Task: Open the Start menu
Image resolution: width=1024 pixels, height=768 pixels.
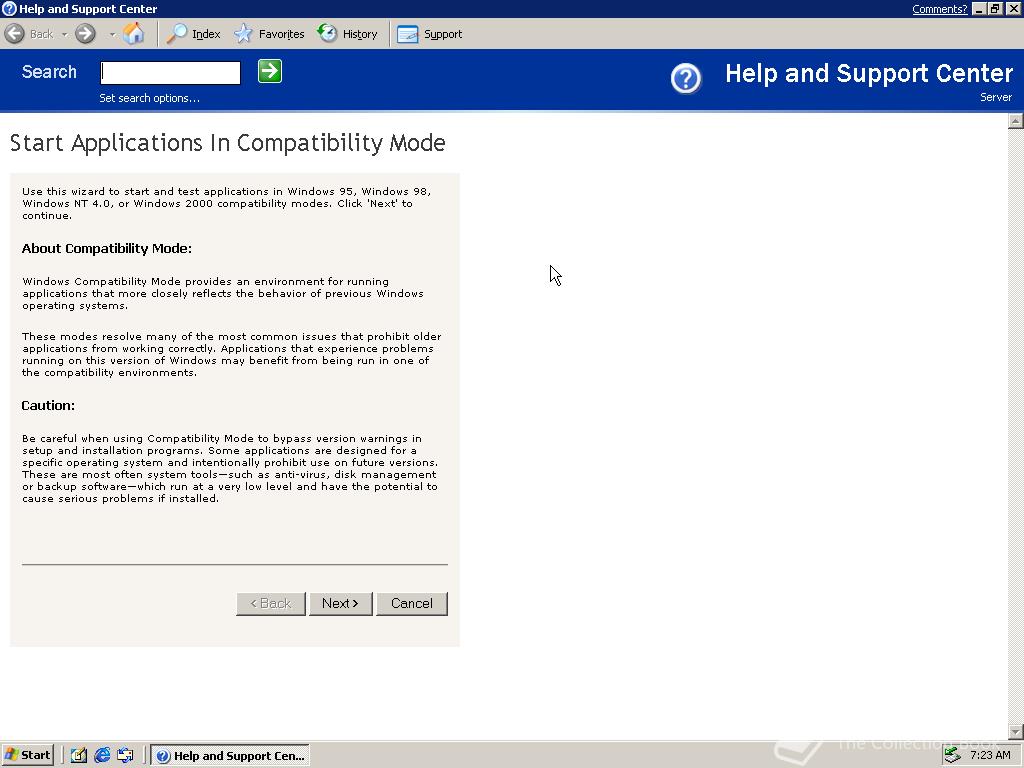Action: pyautogui.click(x=27, y=755)
